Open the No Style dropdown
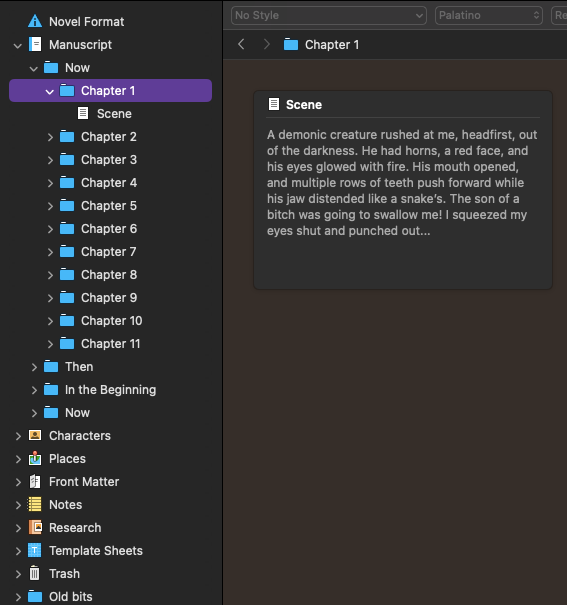The height and width of the screenshot is (605, 567). [329, 15]
